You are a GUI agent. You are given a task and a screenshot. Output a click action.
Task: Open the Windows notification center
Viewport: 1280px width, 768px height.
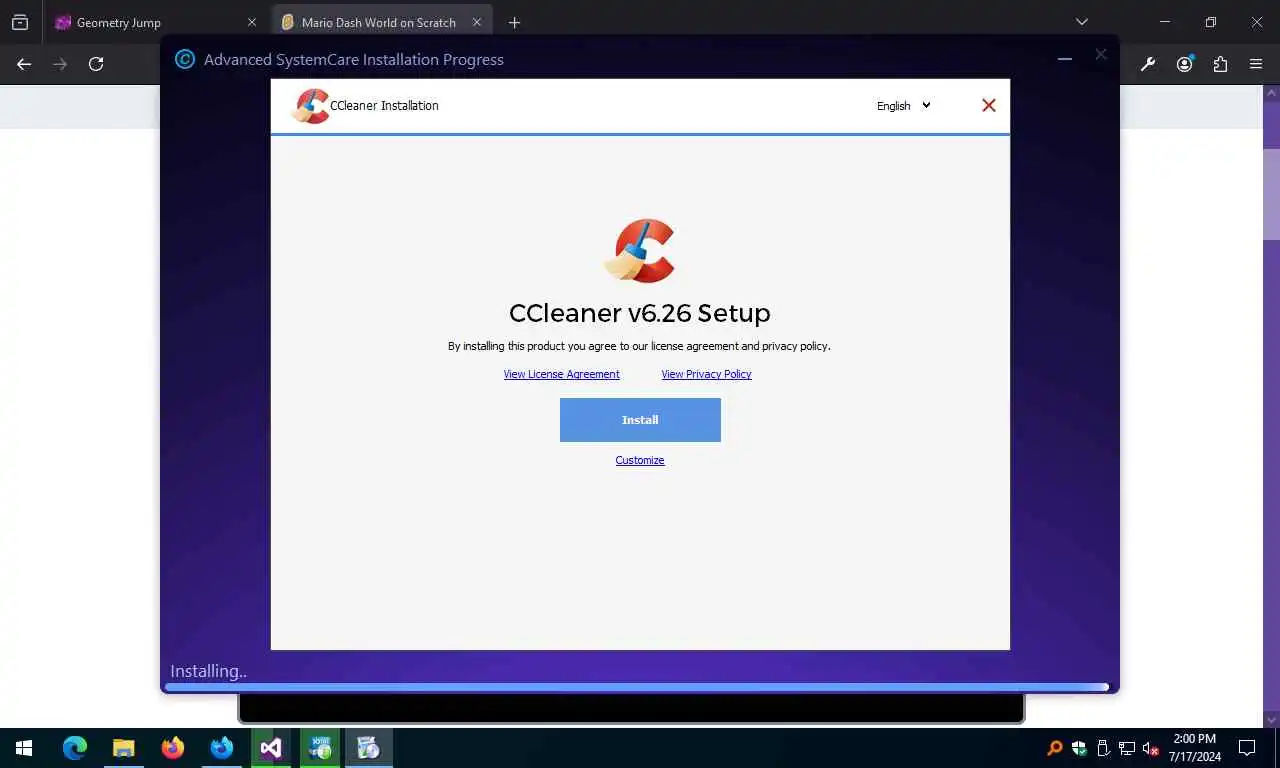click(x=1247, y=748)
